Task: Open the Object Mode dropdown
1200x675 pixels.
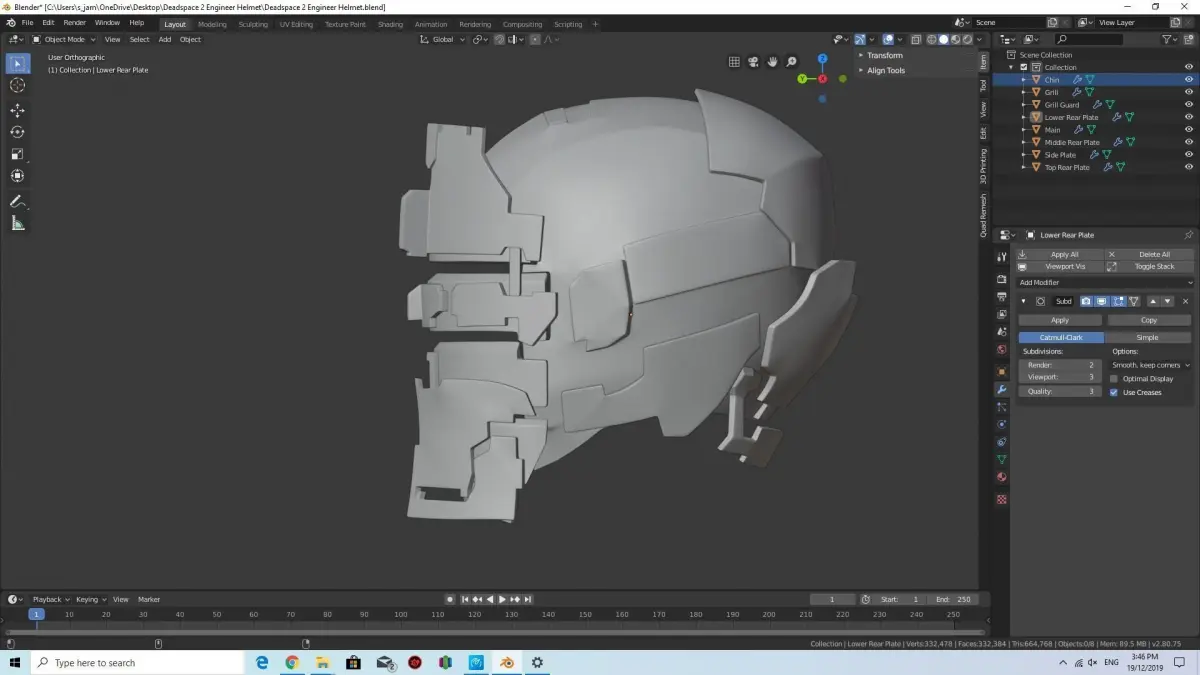Action: click(x=65, y=39)
